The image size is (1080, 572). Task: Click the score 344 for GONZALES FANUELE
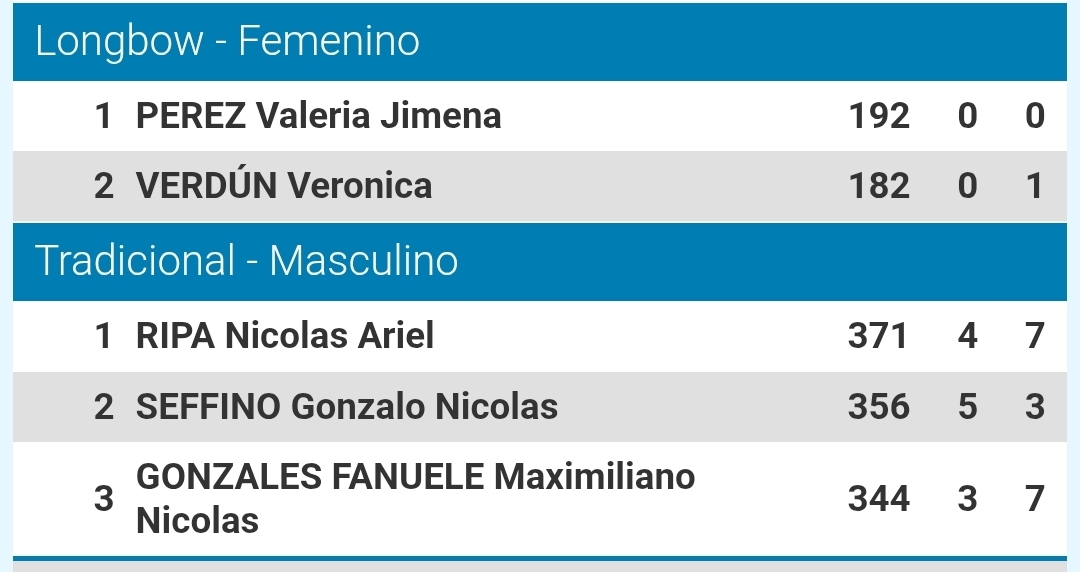[879, 498]
